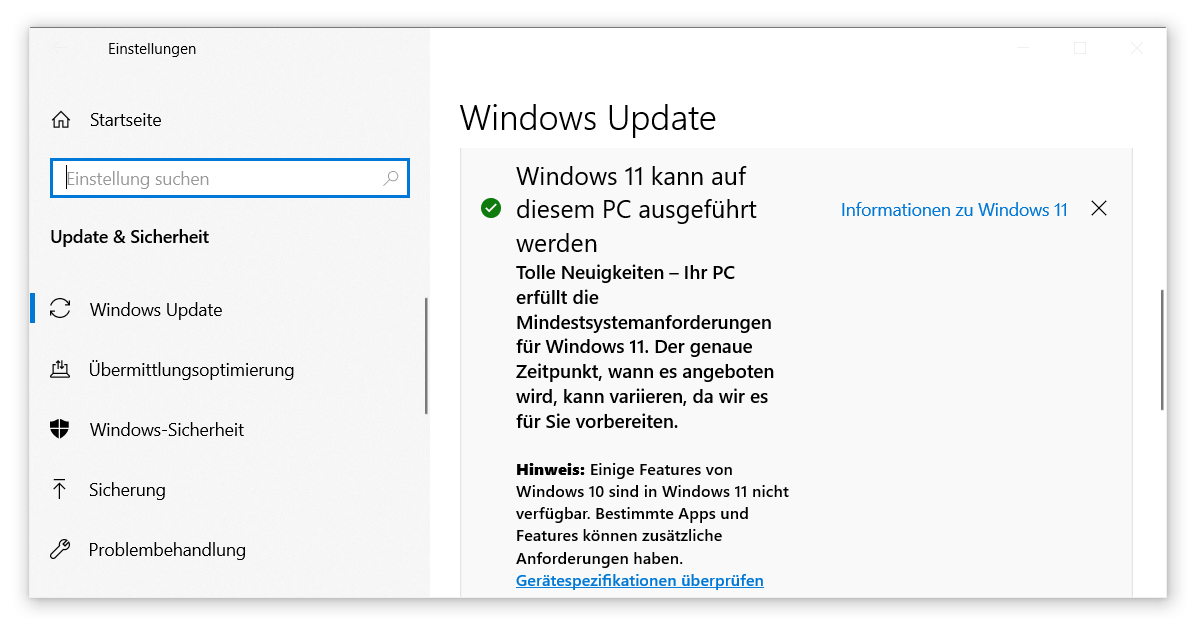Click the home icon next to Startseite

pyautogui.click(x=61, y=119)
